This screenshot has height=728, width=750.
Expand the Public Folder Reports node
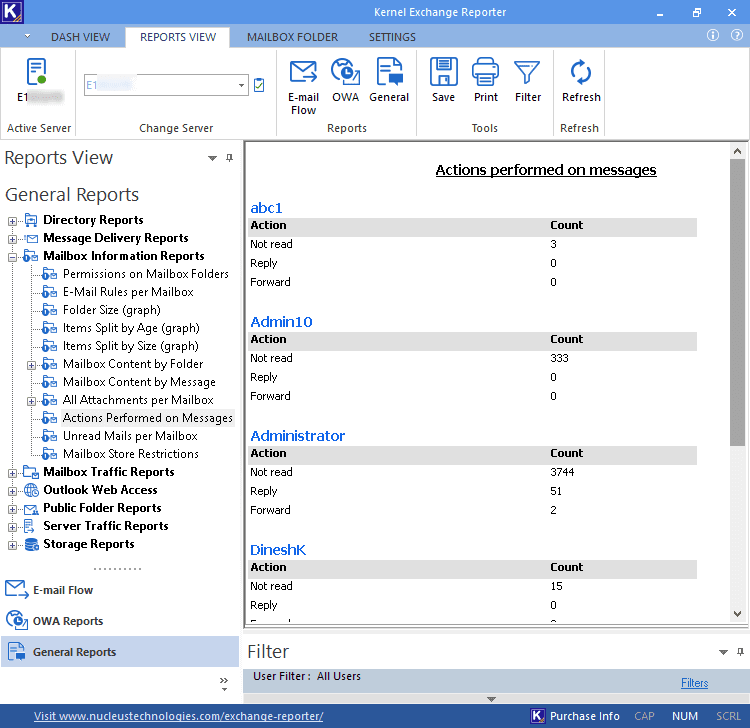click(x=12, y=509)
